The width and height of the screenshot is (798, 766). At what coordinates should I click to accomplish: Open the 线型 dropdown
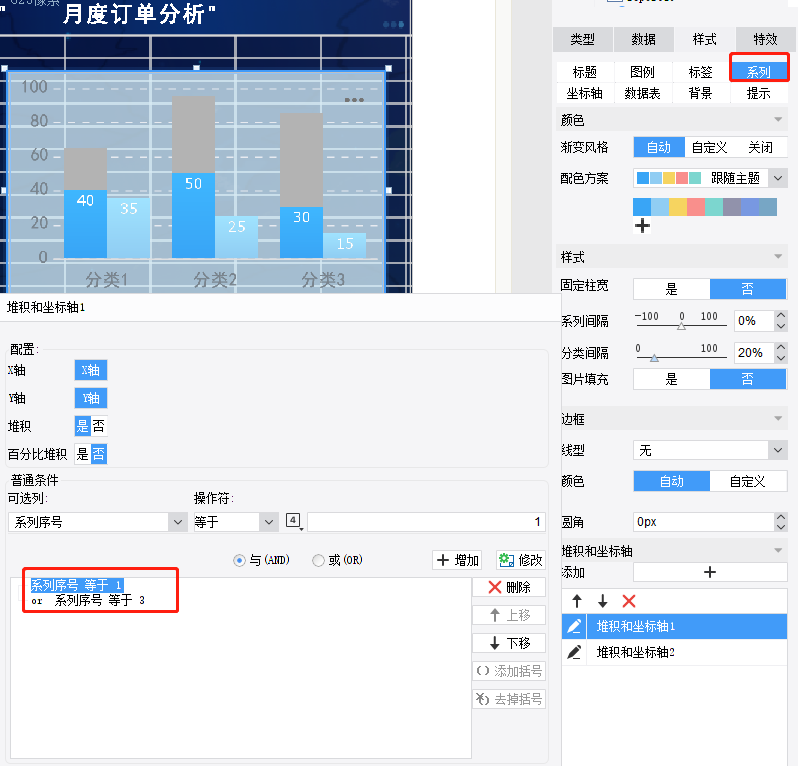tap(778, 450)
